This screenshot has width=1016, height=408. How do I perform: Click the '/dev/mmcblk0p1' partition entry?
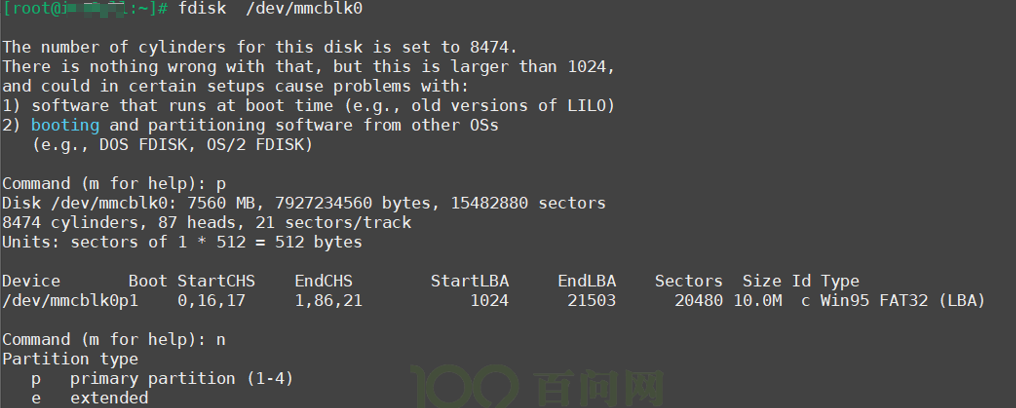(x=71, y=300)
